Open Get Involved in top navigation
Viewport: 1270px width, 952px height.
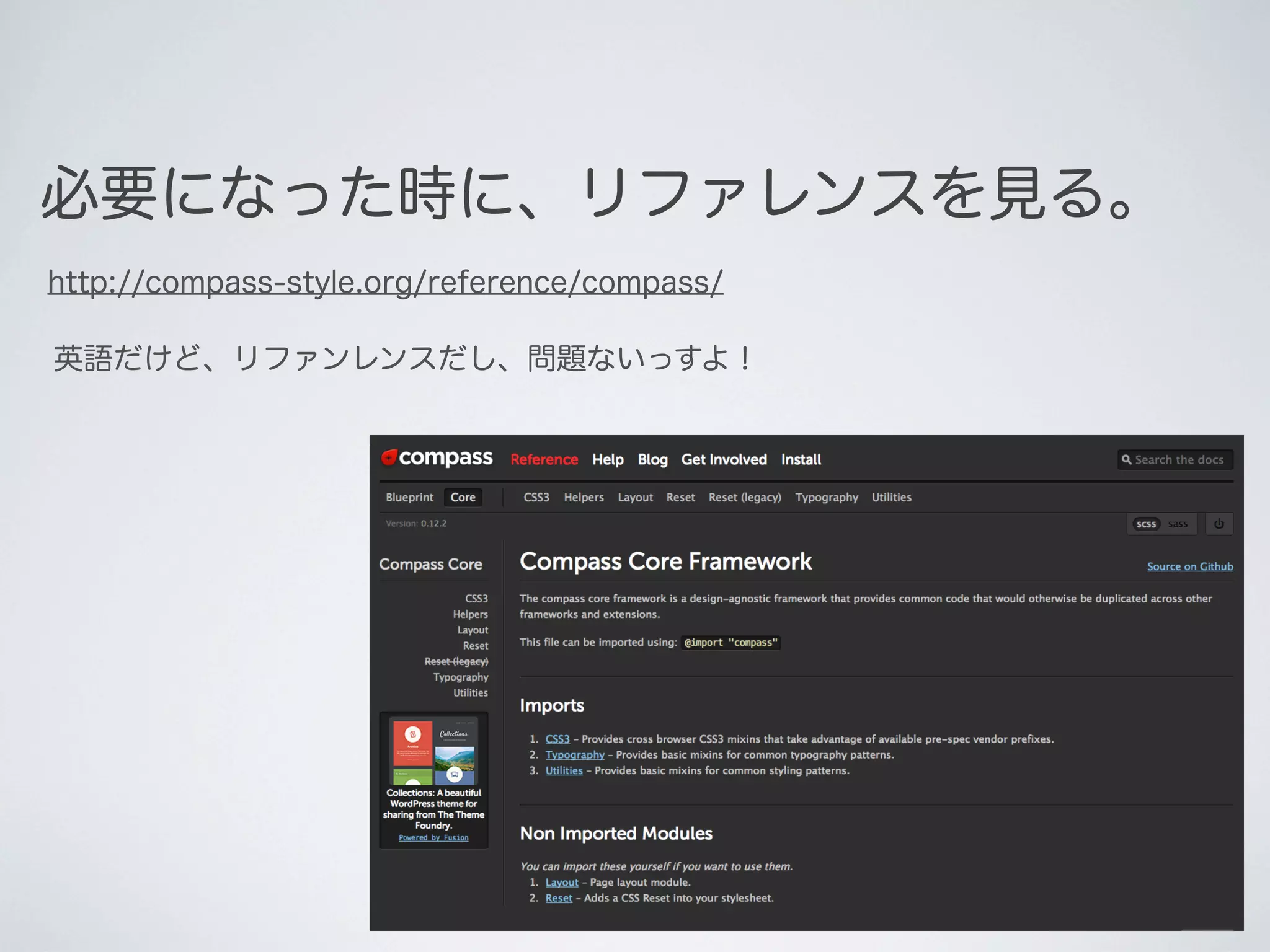[x=724, y=459]
